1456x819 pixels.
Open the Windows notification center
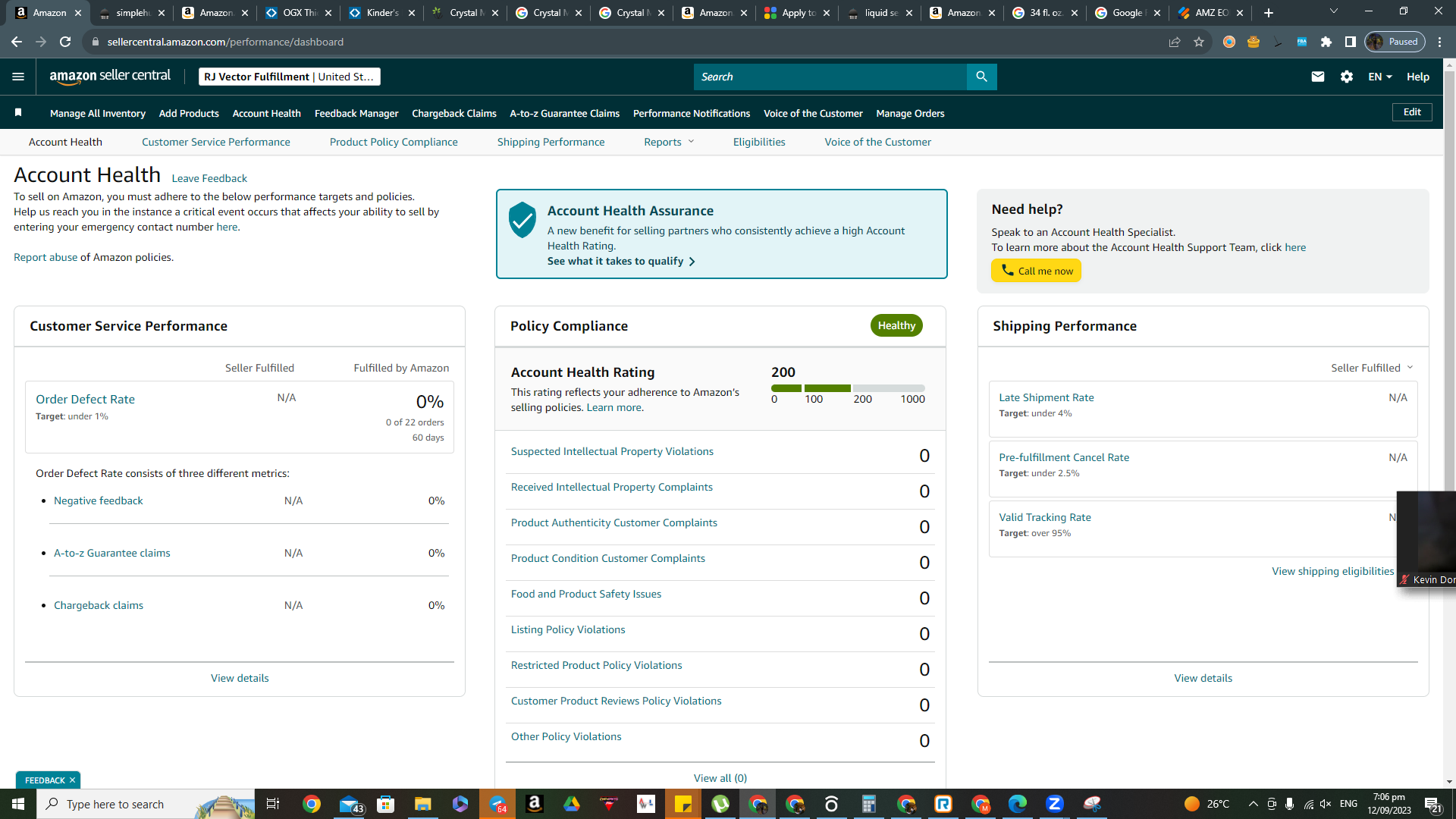pos(1433,804)
